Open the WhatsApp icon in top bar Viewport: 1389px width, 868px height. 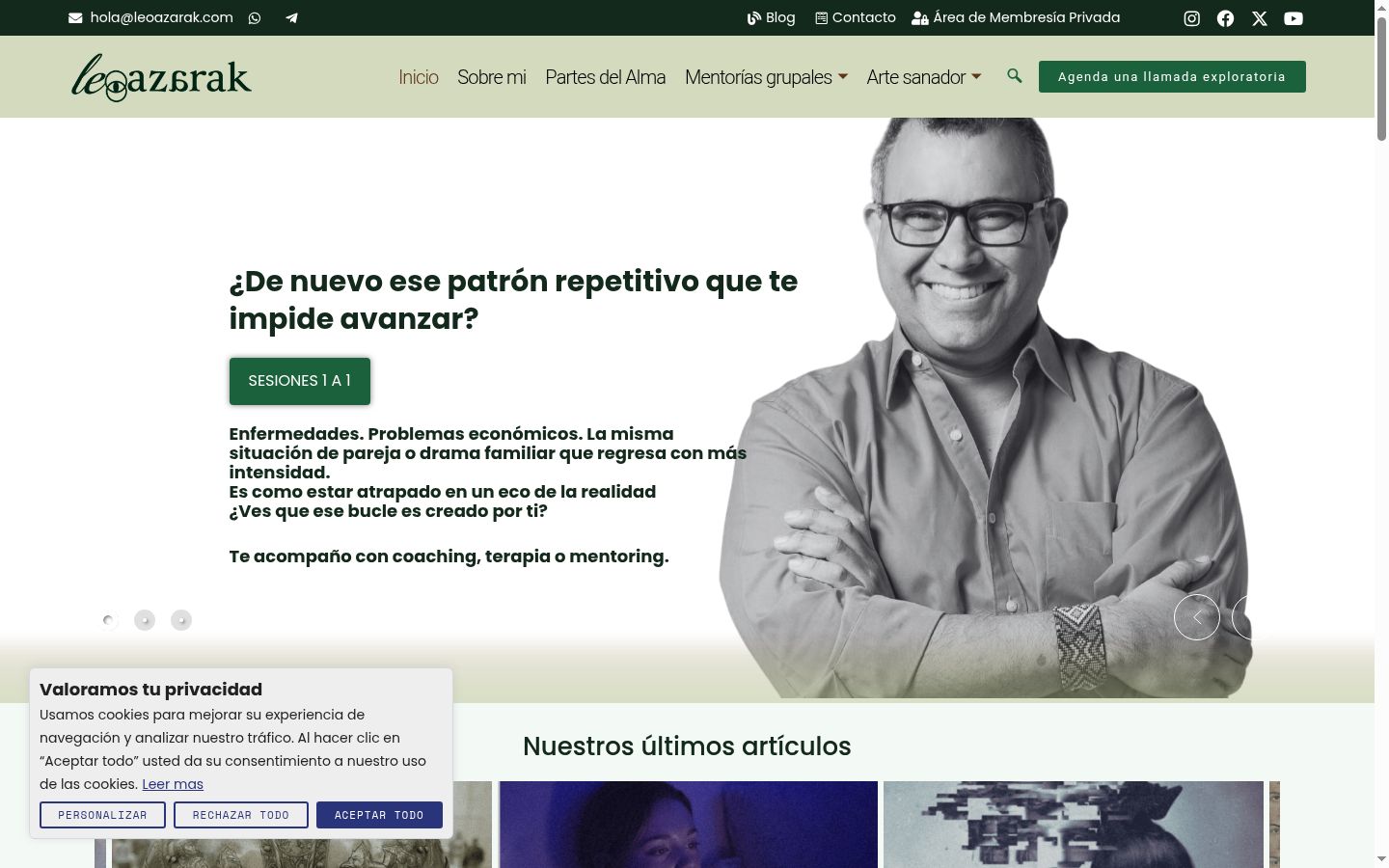tap(255, 17)
